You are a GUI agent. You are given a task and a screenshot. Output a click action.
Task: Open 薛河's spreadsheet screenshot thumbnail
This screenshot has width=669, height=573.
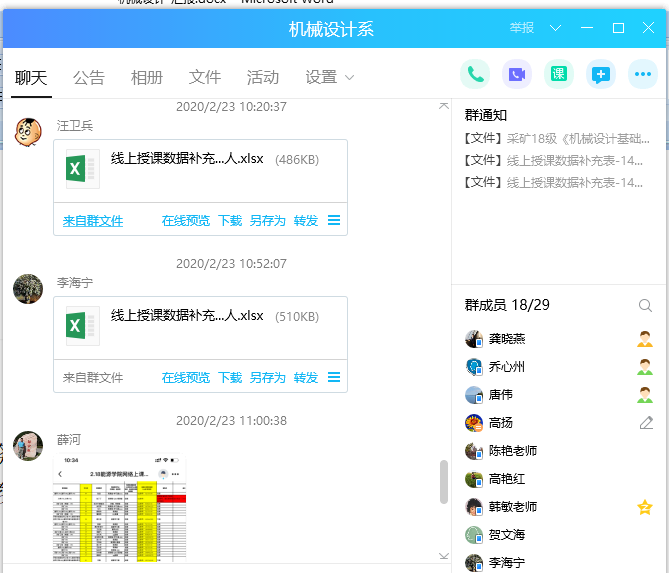click(119, 509)
